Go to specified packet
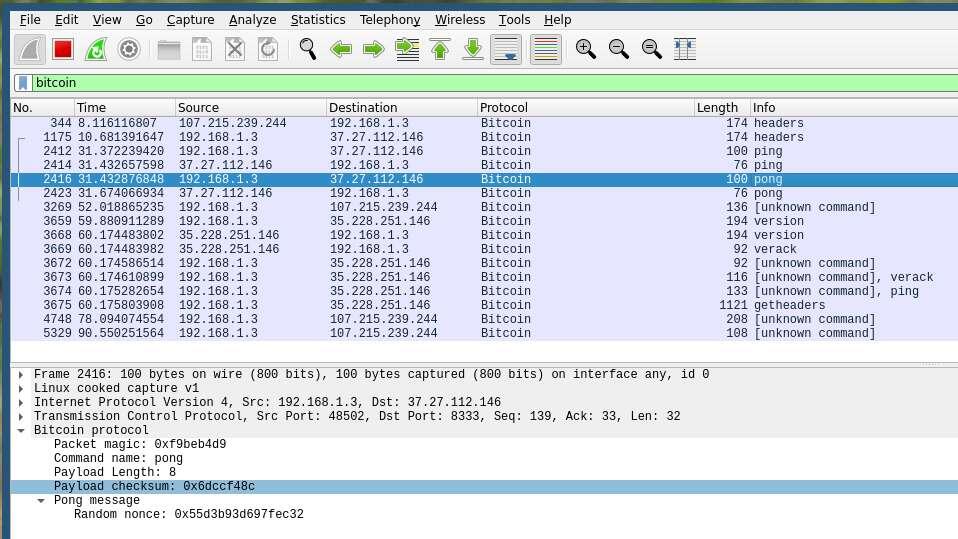Image resolution: width=958 pixels, height=539 pixels. pyautogui.click(x=407, y=50)
